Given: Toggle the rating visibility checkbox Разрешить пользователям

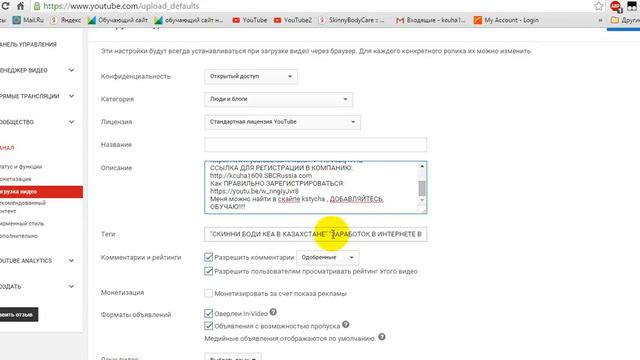Looking at the screenshot, I should click(x=209, y=271).
